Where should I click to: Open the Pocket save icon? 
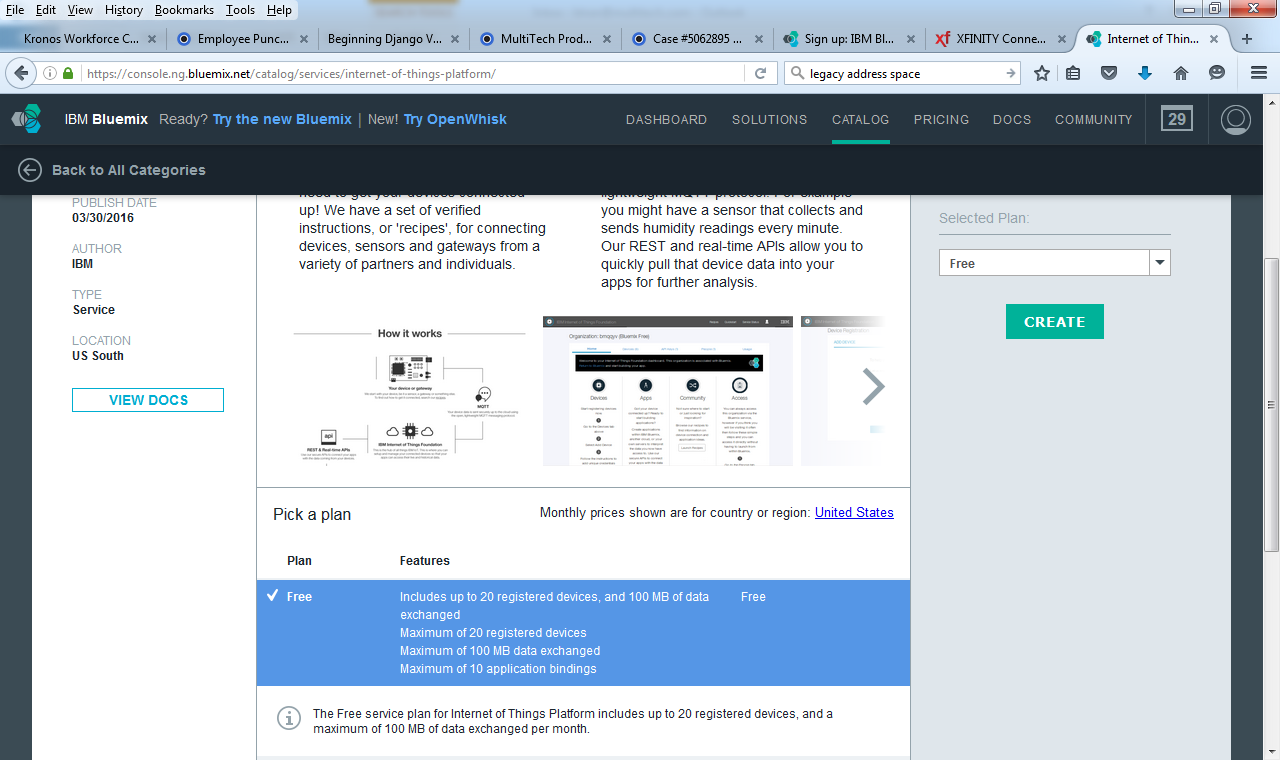[x=1109, y=73]
